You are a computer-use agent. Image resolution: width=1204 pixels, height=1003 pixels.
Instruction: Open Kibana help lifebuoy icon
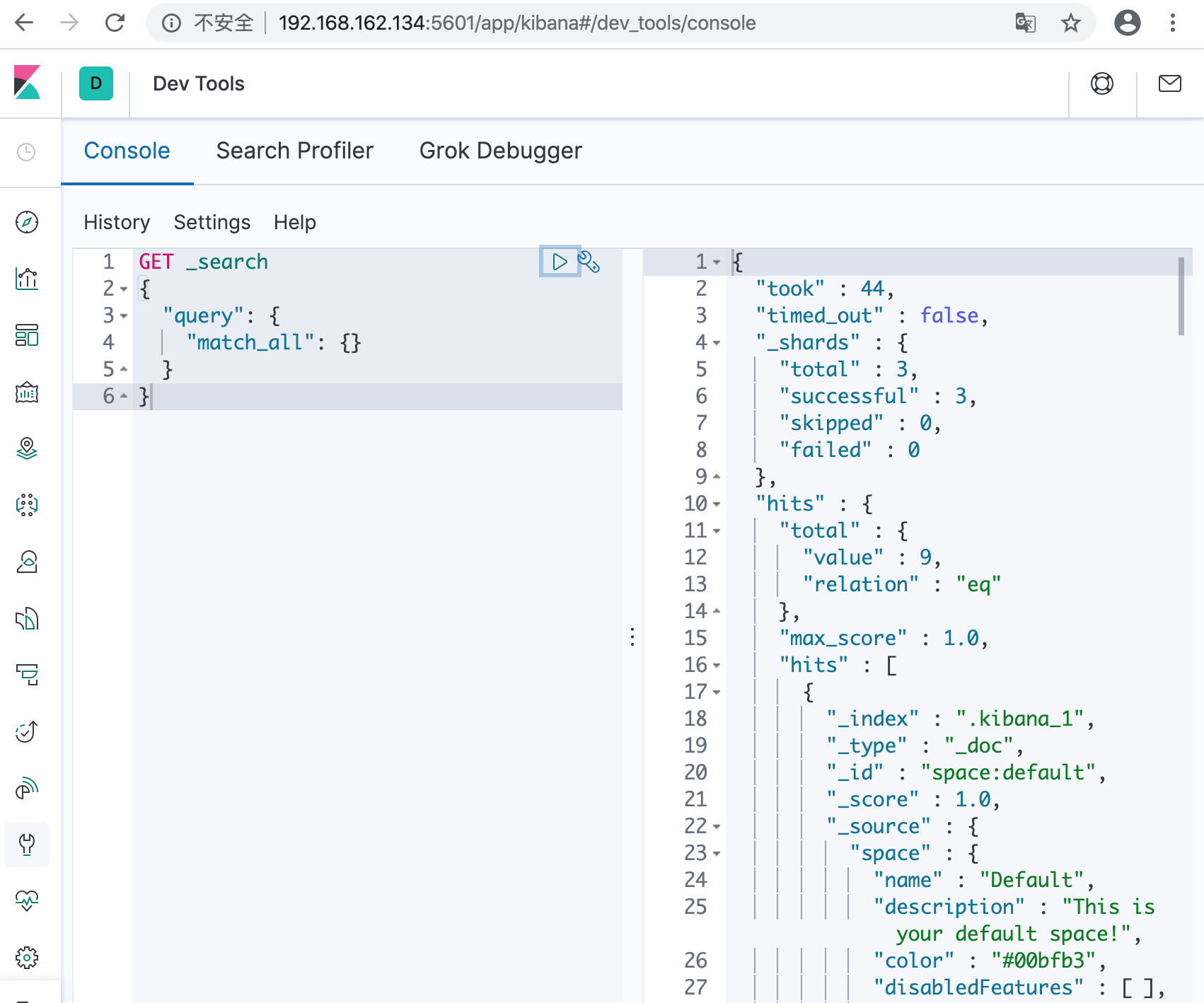coord(1102,83)
